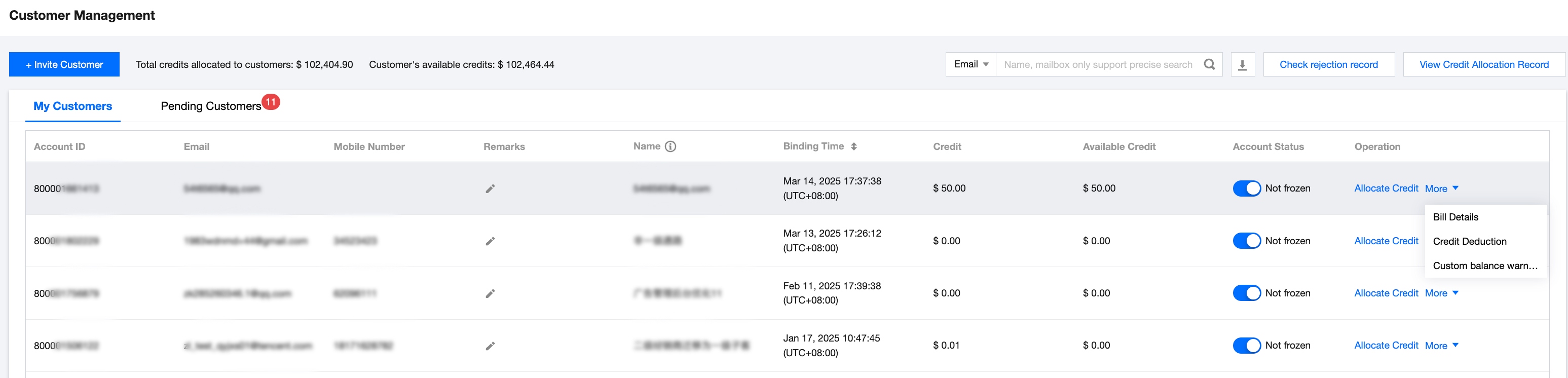Toggle frozen status for Feb 11 customer
1568x378 pixels.
click(1246, 293)
